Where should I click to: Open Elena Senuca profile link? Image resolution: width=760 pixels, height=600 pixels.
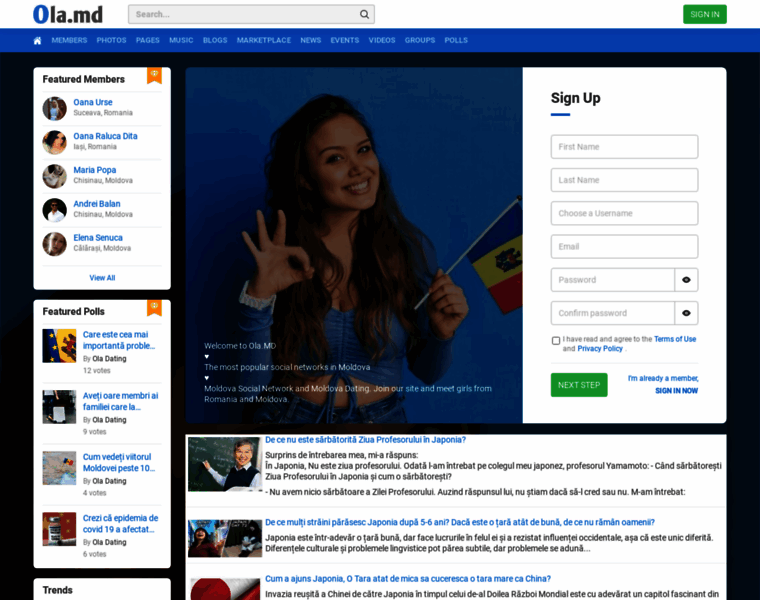[98, 238]
